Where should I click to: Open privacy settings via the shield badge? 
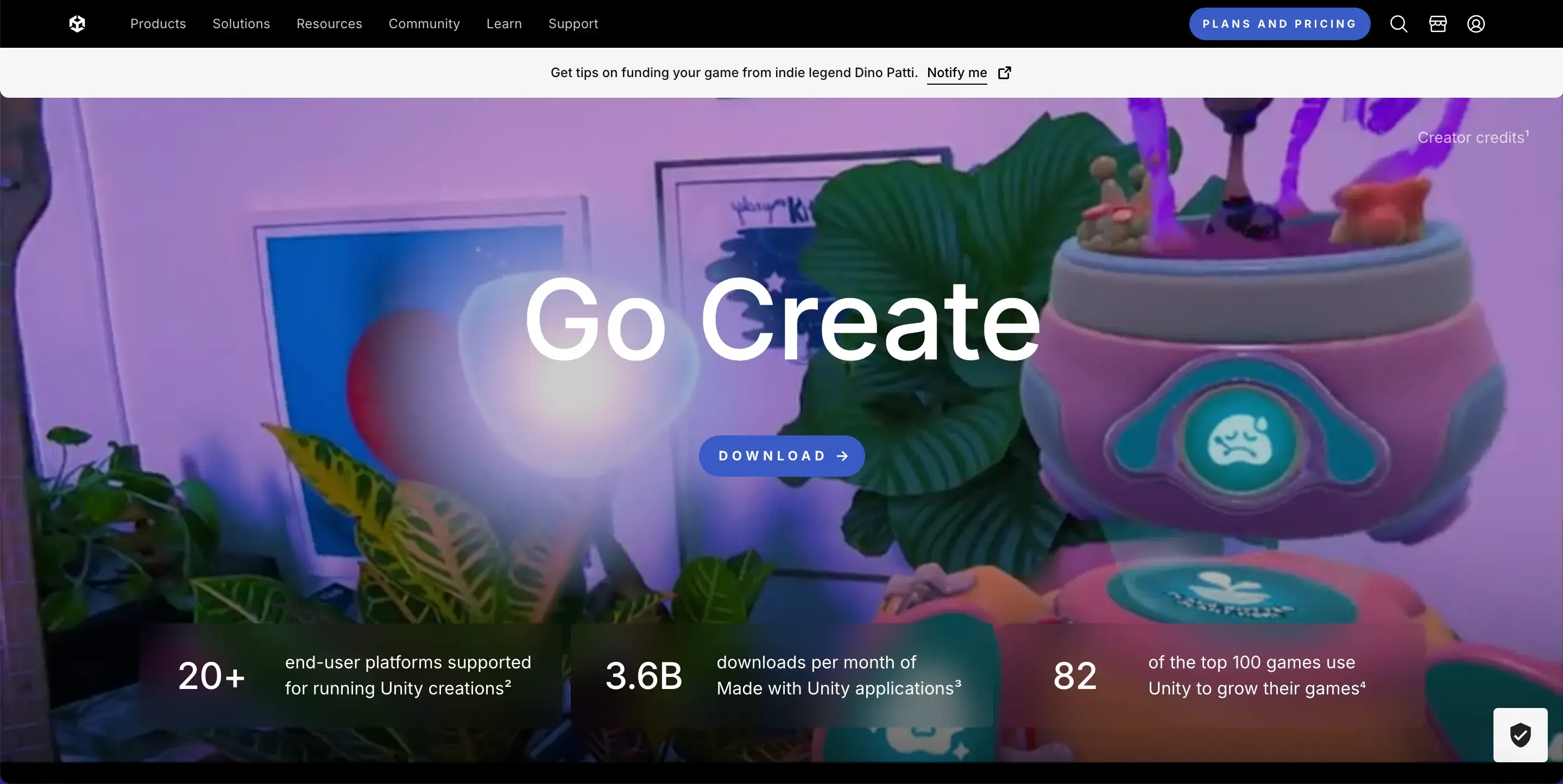[x=1520, y=735]
